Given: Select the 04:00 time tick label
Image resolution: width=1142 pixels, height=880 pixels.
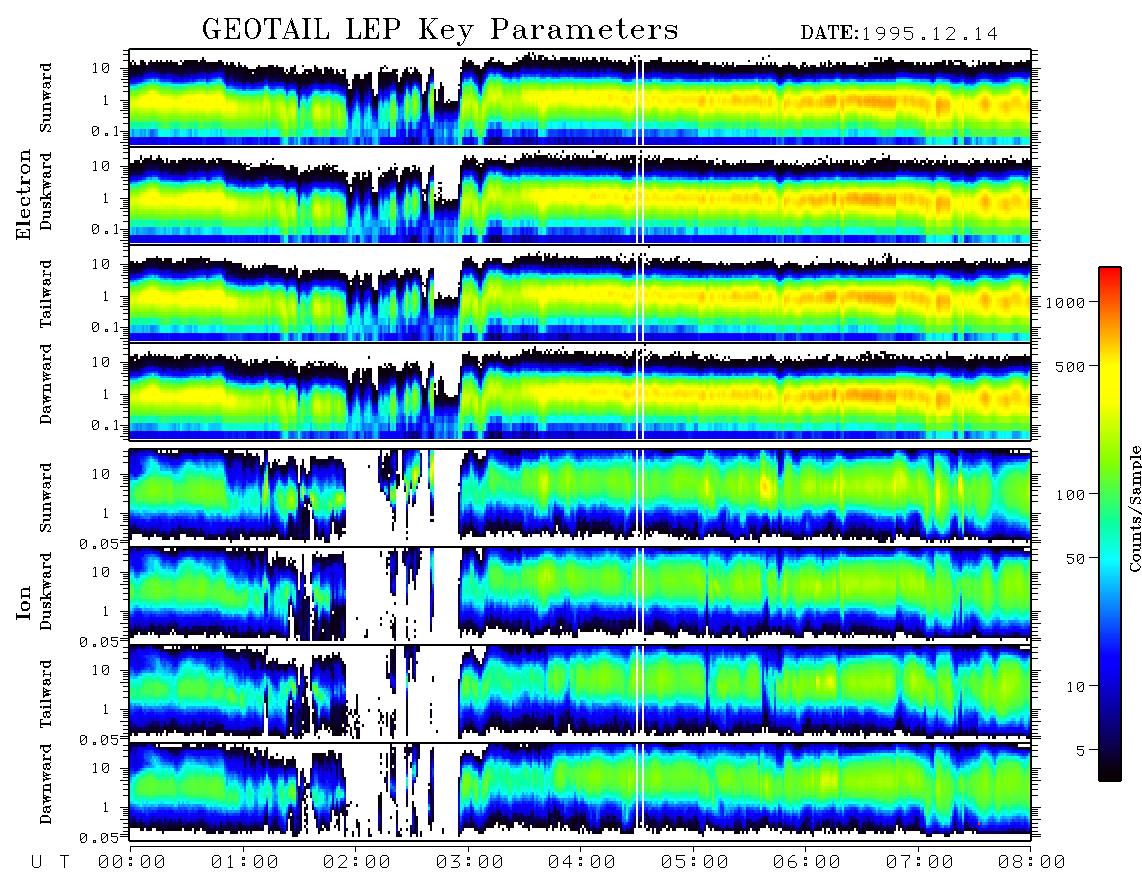Looking at the screenshot, I should [582, 863].
